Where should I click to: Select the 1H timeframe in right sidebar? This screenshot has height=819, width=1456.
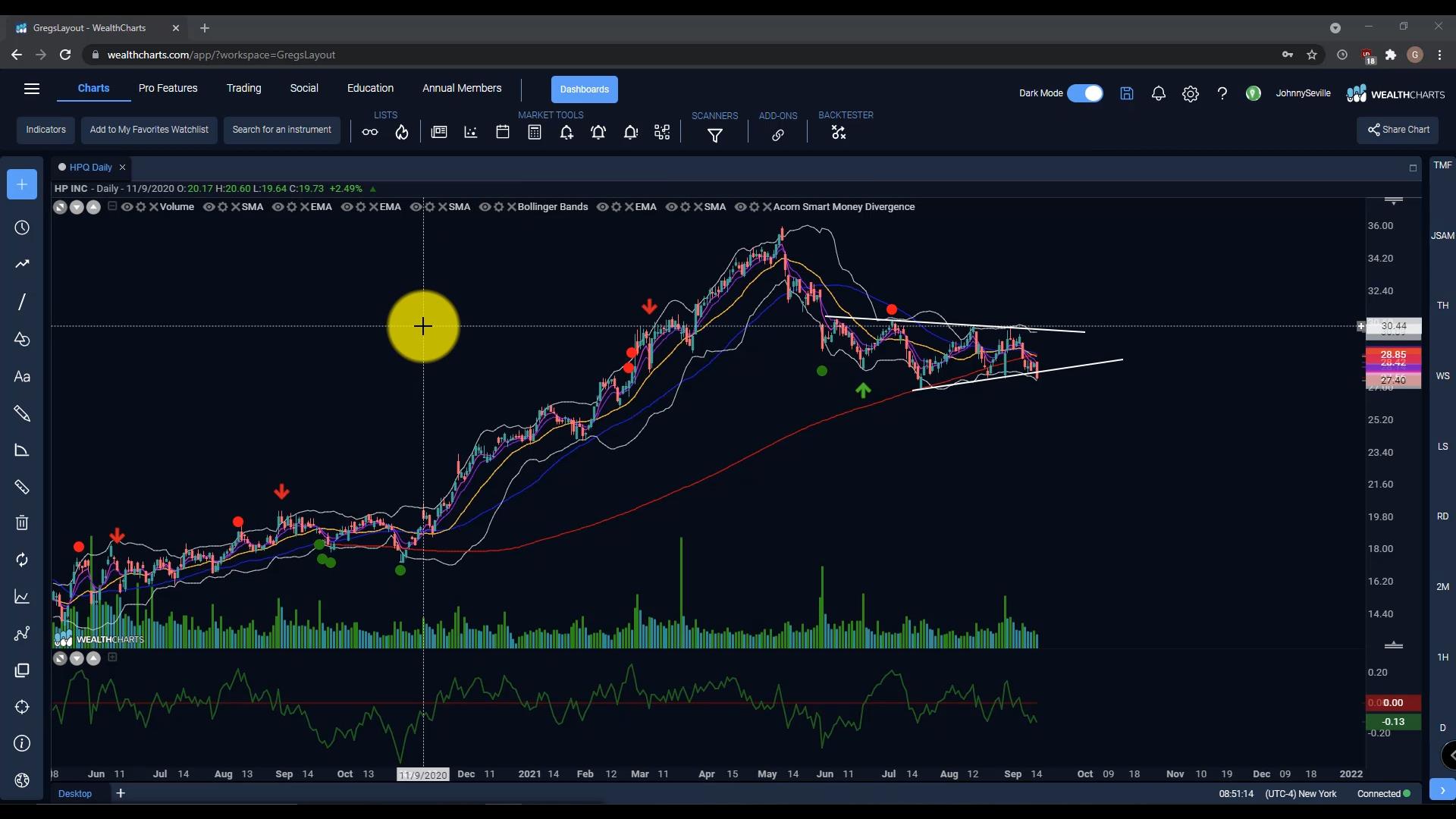tap(1442, 657)
